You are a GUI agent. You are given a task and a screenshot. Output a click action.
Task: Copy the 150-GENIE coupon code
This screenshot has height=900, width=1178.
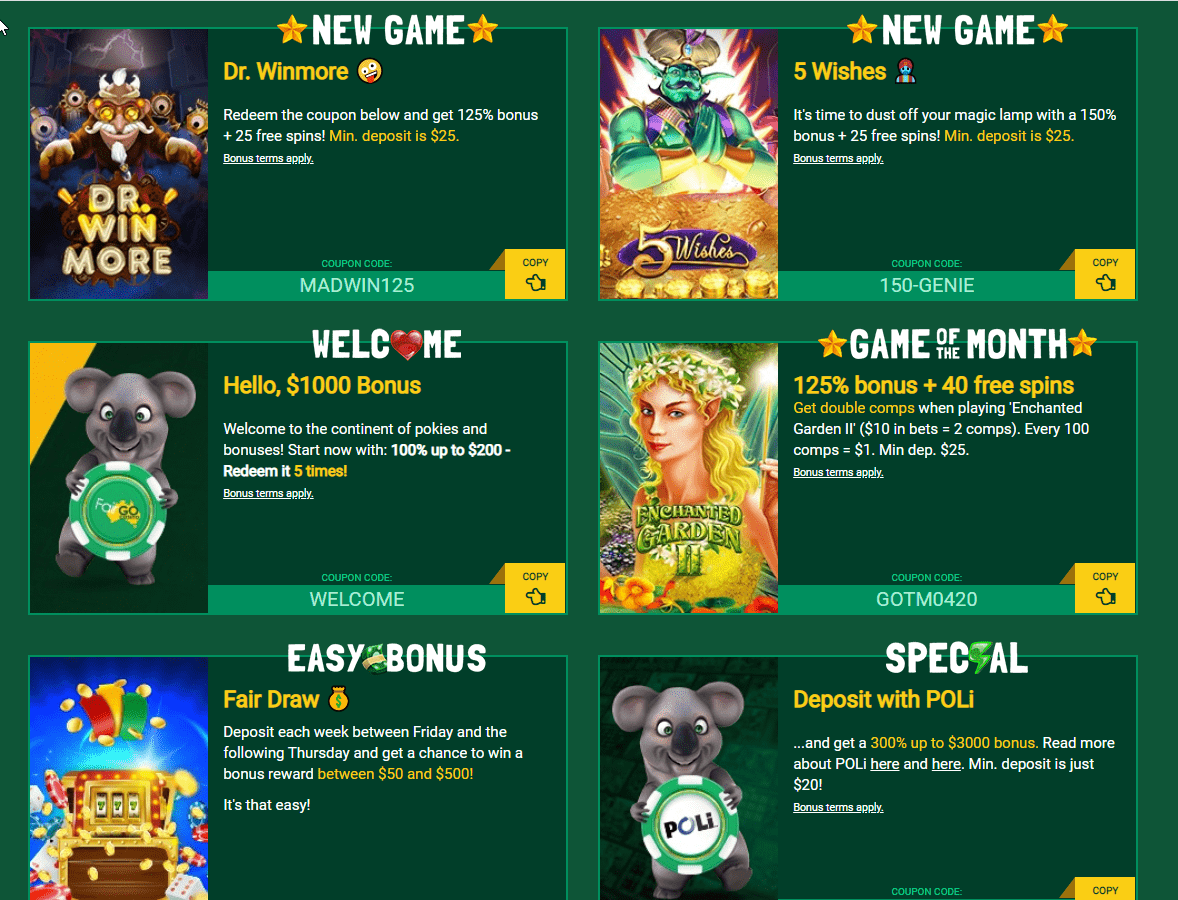point(1104,273)
